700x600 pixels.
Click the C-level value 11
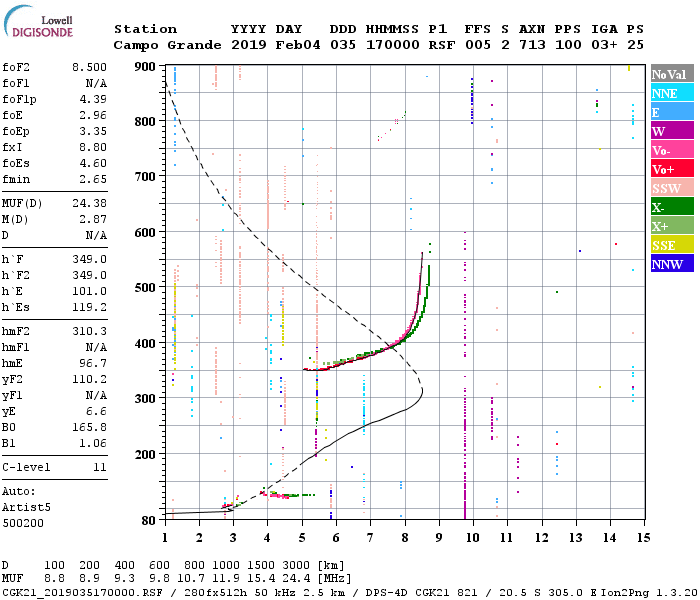pyautogui.click(x=100, y=467)
